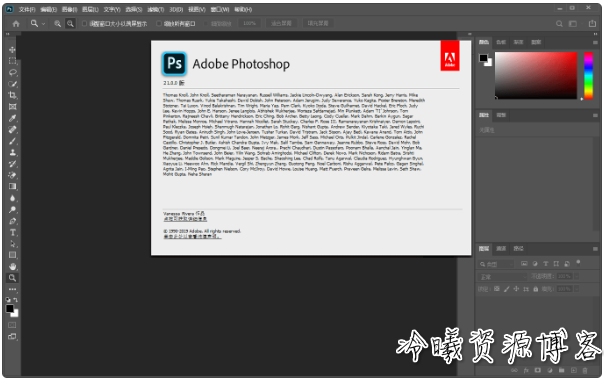This screenshot has height=380, width=604.
Task: Open the Image menu
Action: 69,9
